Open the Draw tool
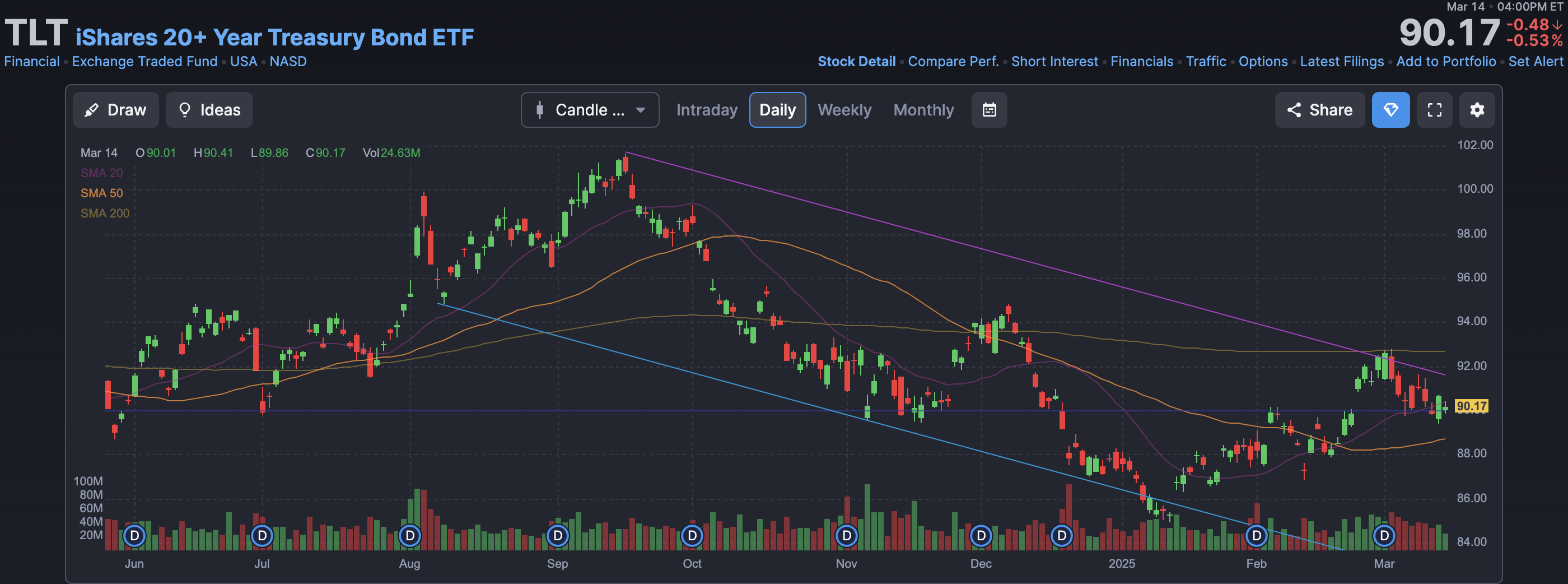Viewport: 1568px width, 584px height. [x=116, y=110]
